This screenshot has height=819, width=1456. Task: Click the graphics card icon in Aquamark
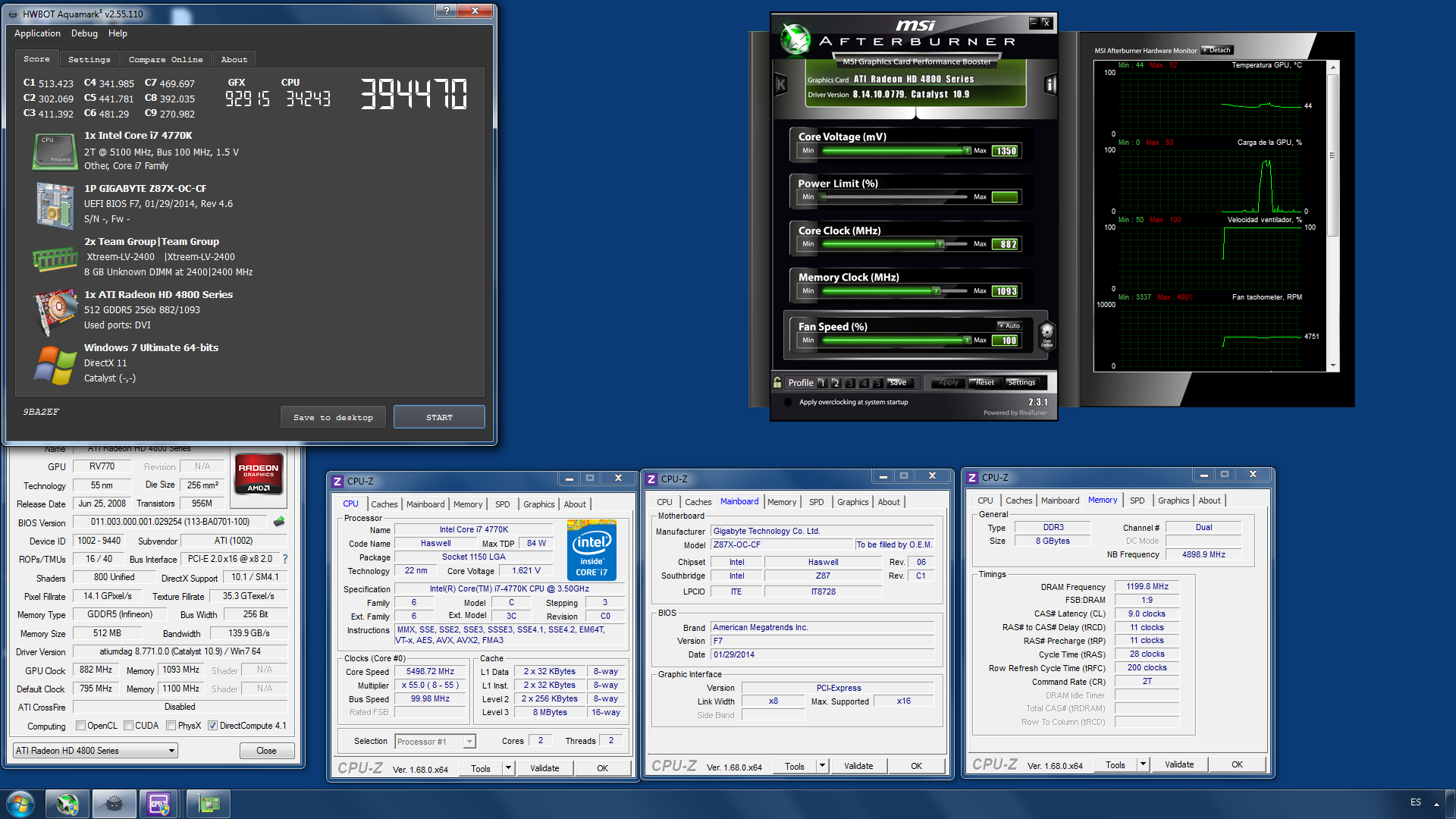(x=55, y=312)
